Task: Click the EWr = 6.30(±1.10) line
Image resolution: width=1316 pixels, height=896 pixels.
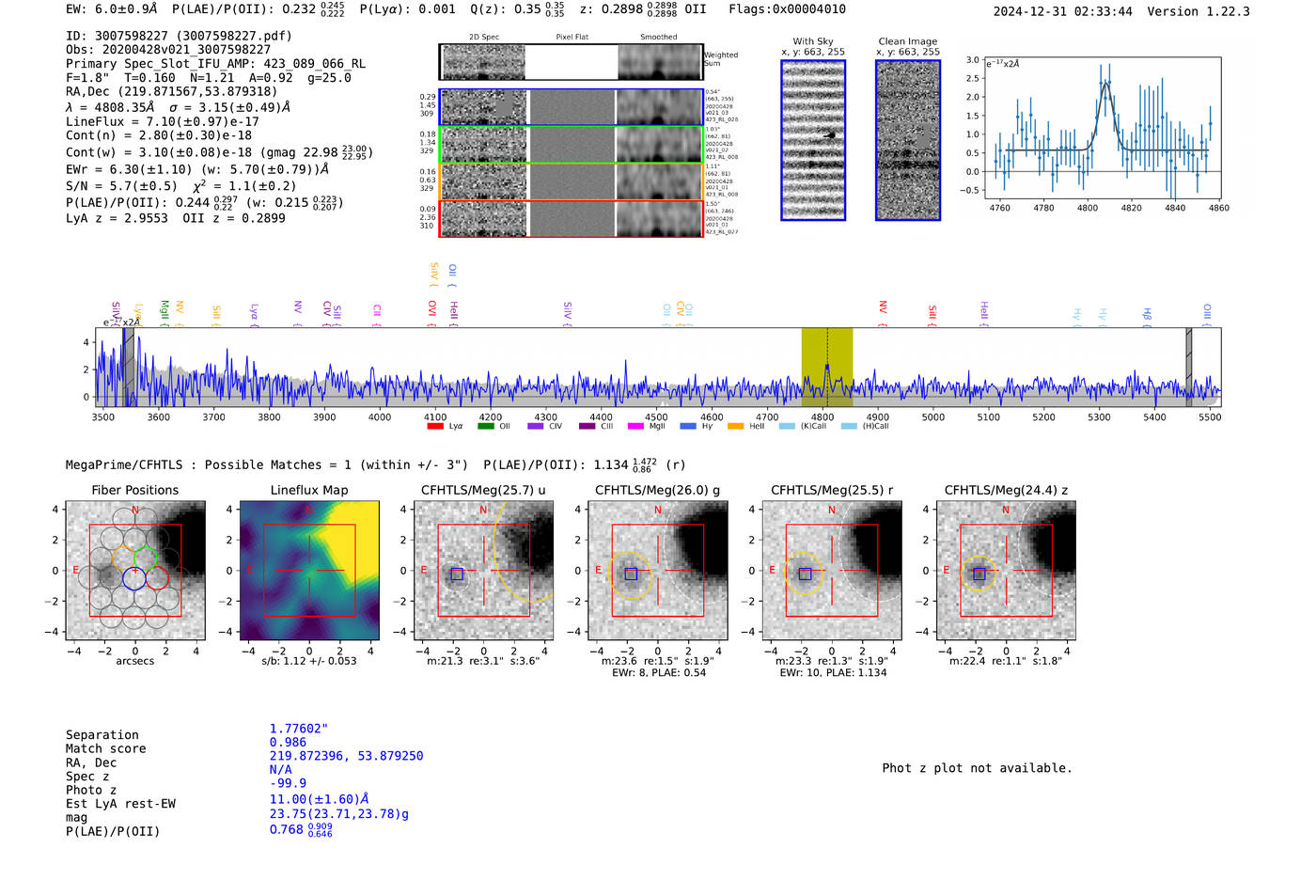Action: pyautogui.click(x=197, y=169)
